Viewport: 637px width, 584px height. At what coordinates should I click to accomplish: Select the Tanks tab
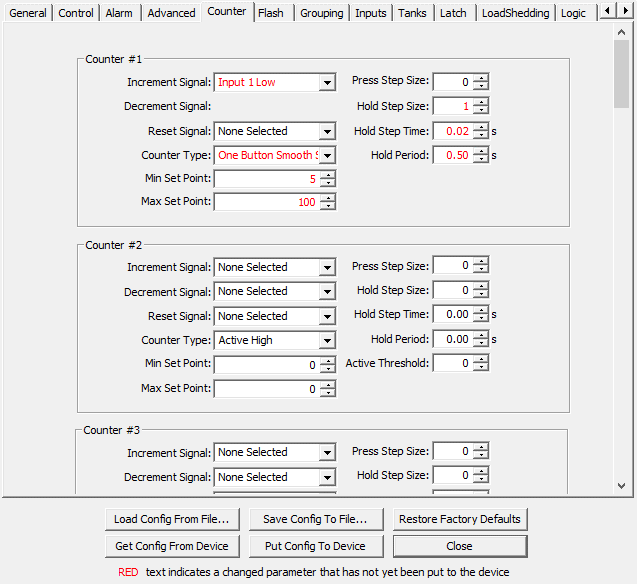pyautogui.click(x=412, y=13)
